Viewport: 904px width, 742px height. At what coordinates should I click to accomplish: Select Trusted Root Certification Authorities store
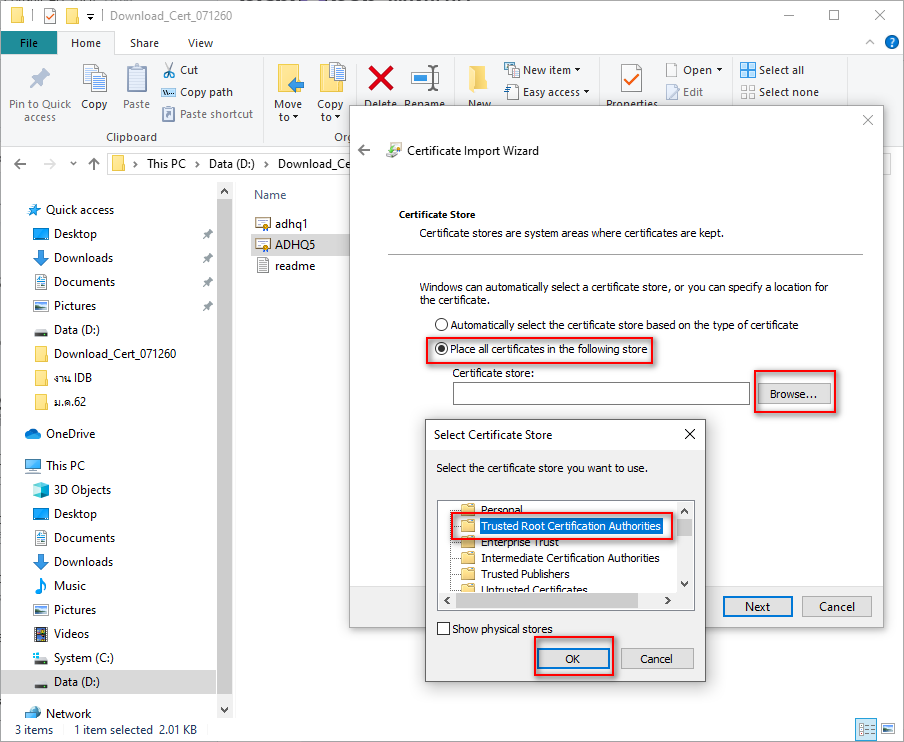tap(571, 526)
